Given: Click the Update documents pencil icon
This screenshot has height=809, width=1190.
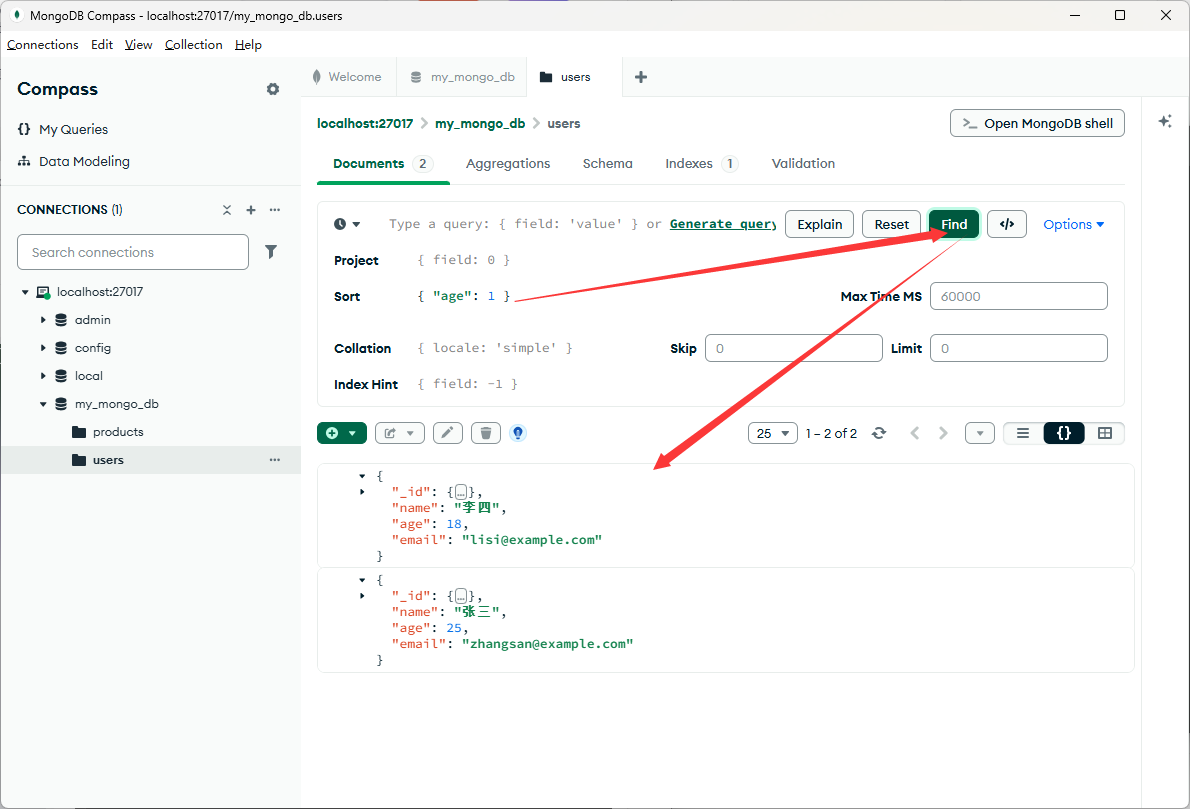Looking at the screenshot, I should 448,433.
